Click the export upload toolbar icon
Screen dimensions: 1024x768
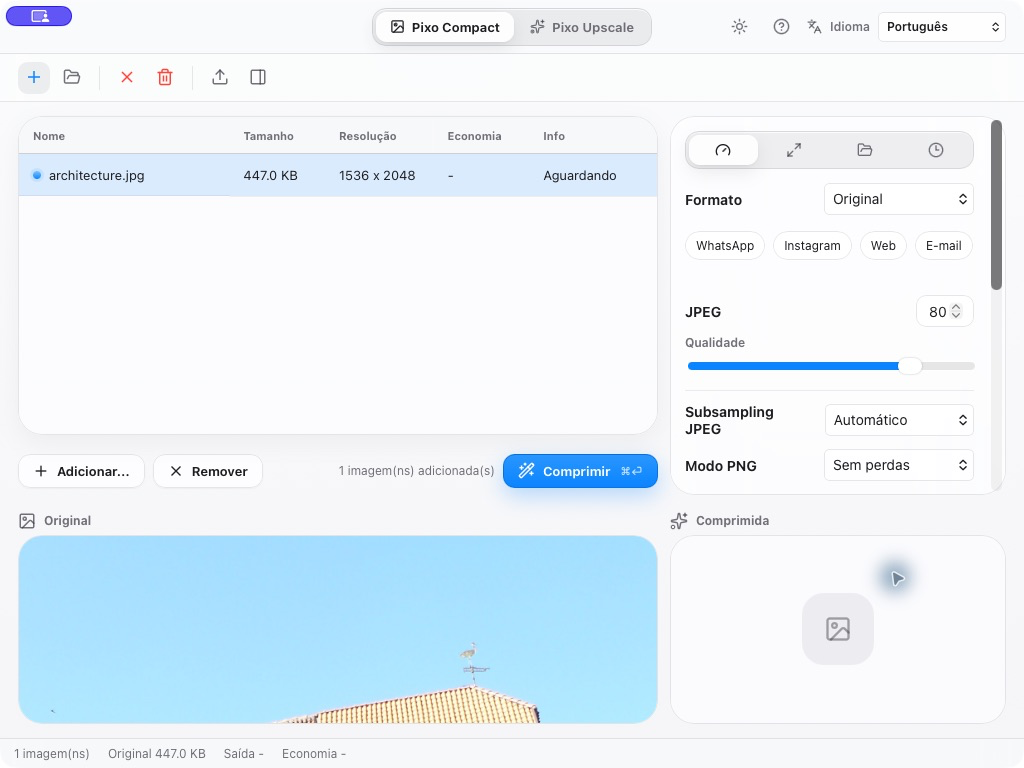220,77
